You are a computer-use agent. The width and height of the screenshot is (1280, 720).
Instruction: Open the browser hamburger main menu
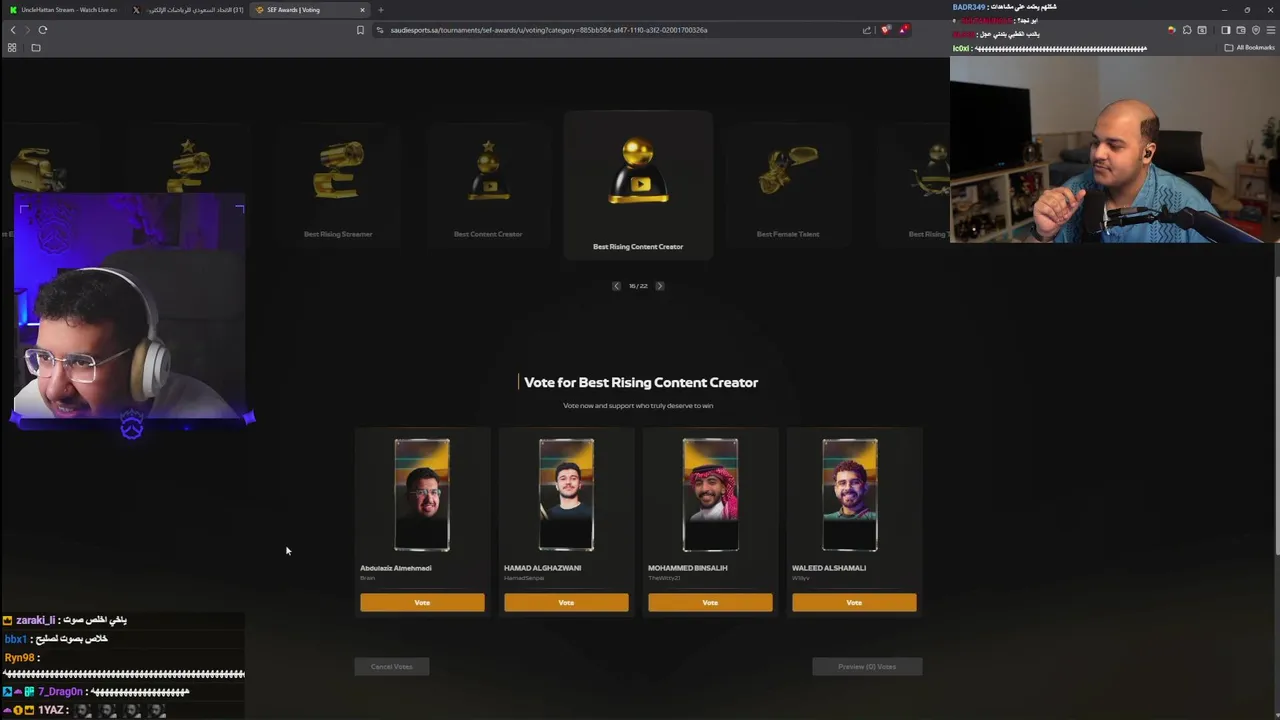click(x=1271, y=30)
